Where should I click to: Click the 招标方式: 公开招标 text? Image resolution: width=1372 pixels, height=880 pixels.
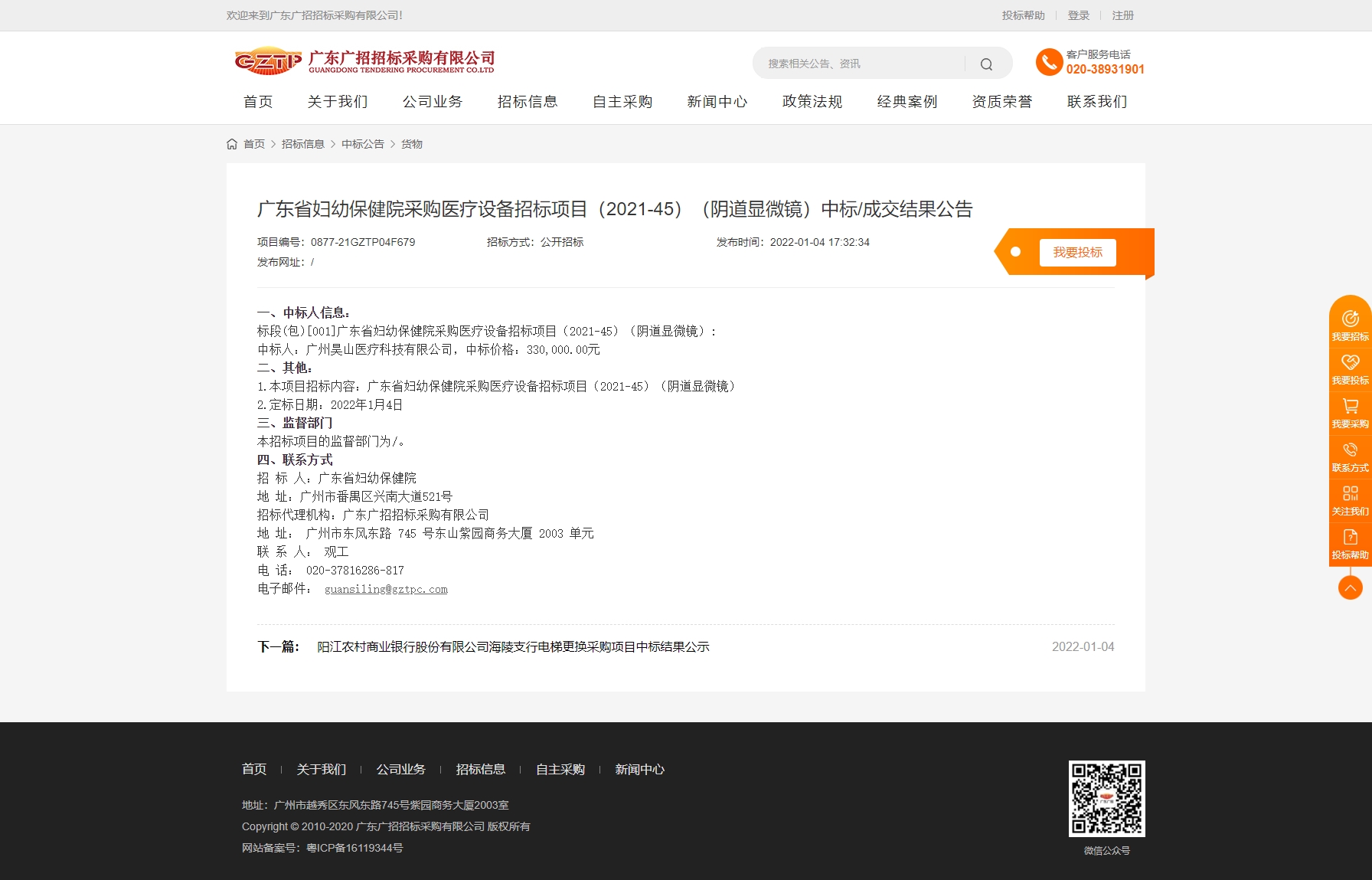pyautogui.click(x=535, y=242)
